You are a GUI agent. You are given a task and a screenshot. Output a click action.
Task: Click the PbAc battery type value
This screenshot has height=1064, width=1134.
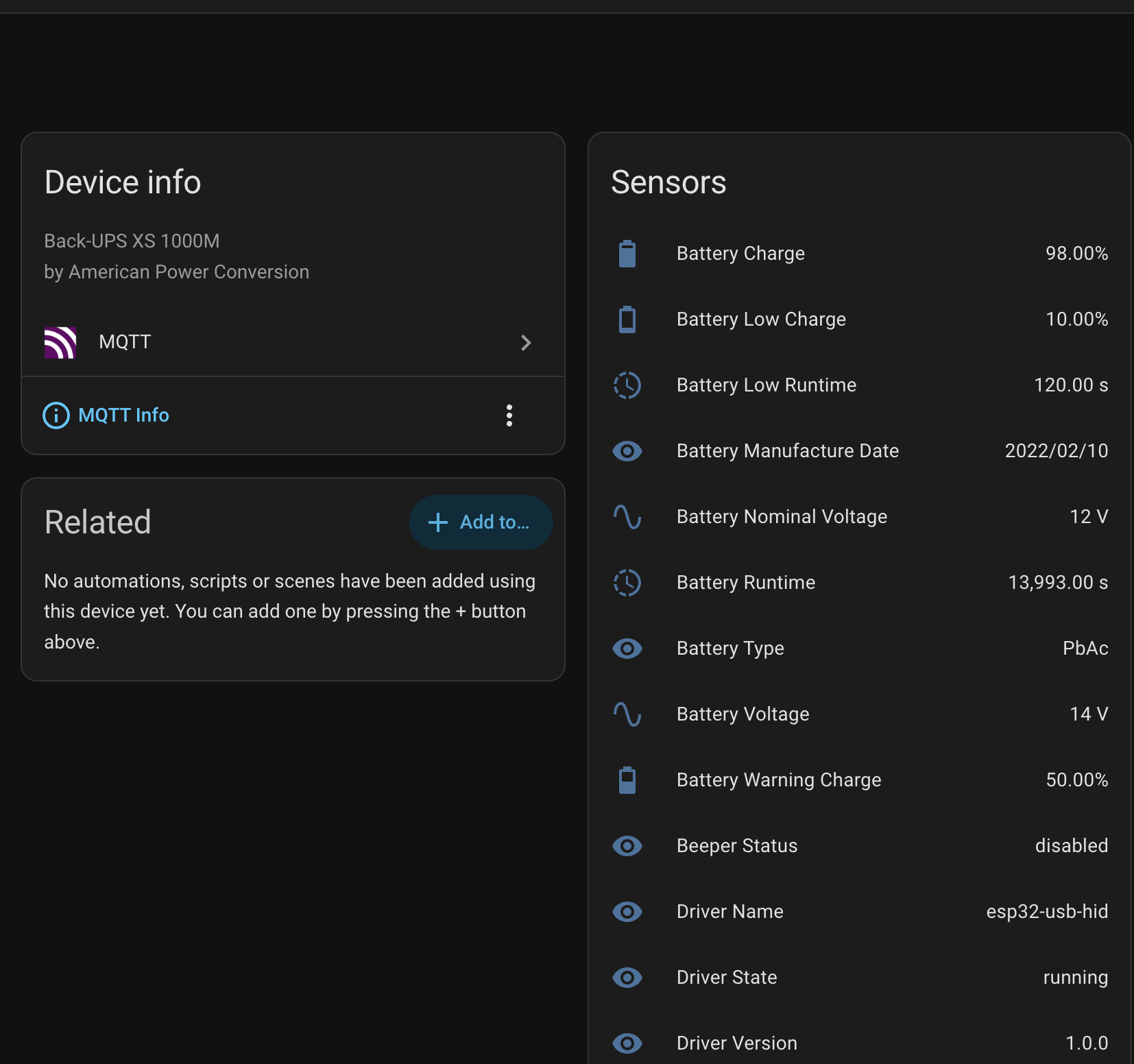1085,649
